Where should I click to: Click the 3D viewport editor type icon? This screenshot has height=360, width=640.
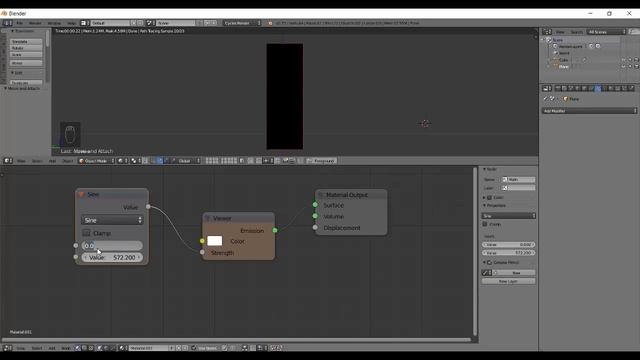[8, 161]
